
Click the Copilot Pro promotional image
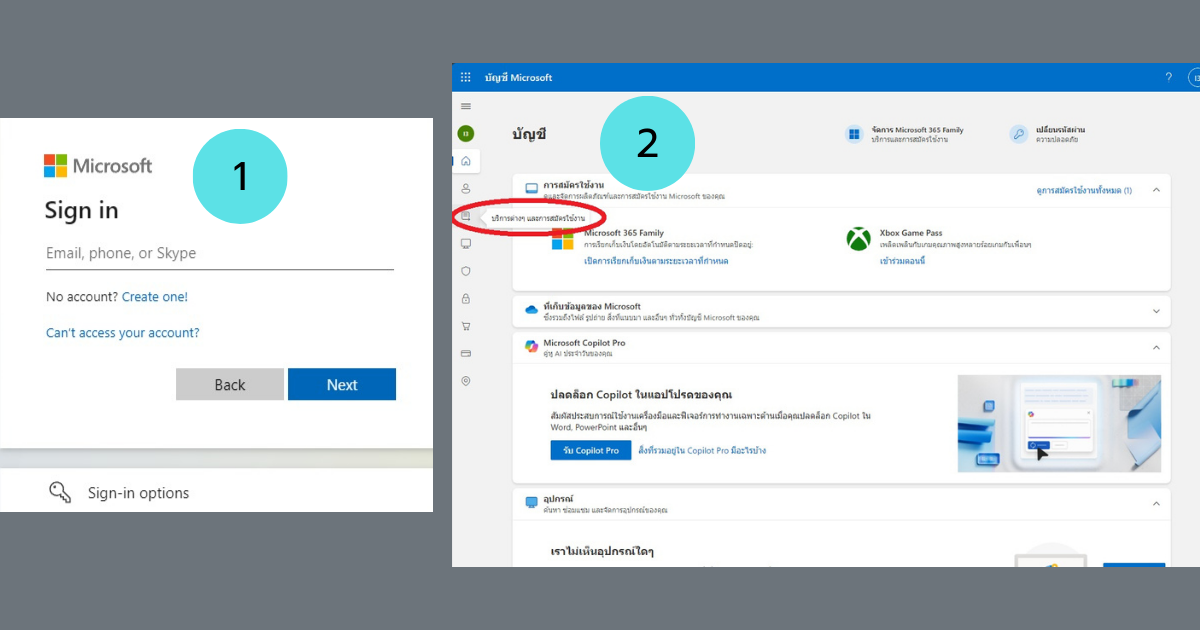(1059, 424)
